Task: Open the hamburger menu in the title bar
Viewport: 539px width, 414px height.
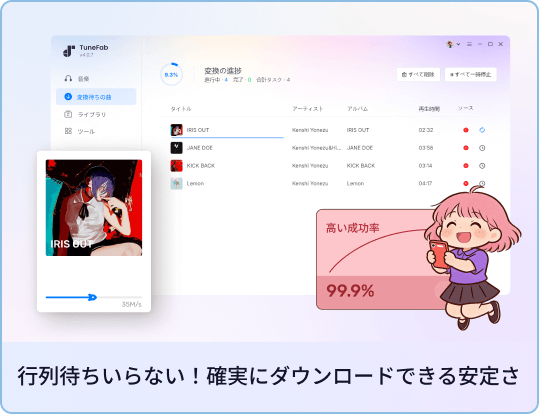Action: 469,44
